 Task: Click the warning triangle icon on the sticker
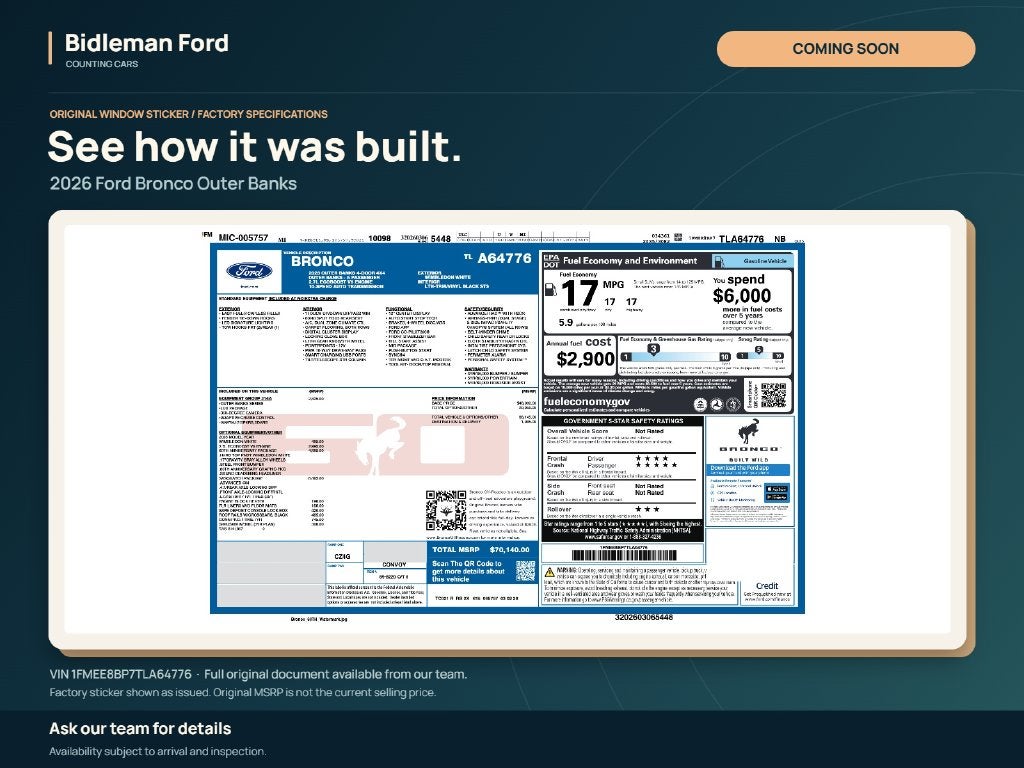pos(549,572)
